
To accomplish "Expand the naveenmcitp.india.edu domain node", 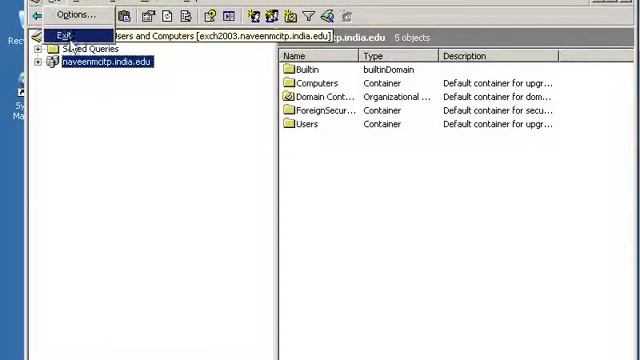I will [38, 62].
